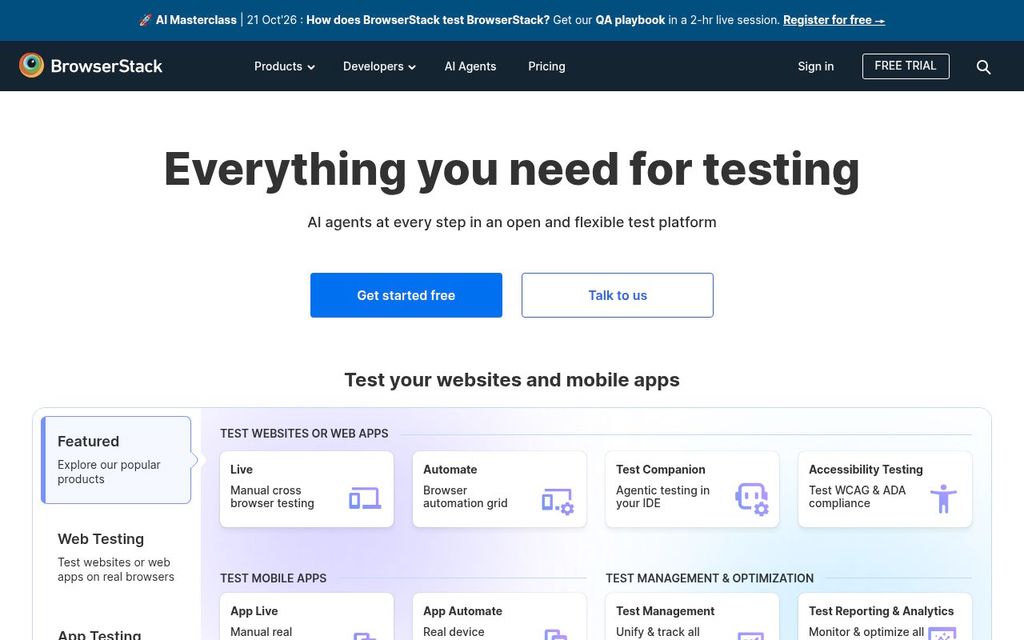Click the rocket icon in the banner
This screenshot has height=640, width=1024.
(145, 20)
